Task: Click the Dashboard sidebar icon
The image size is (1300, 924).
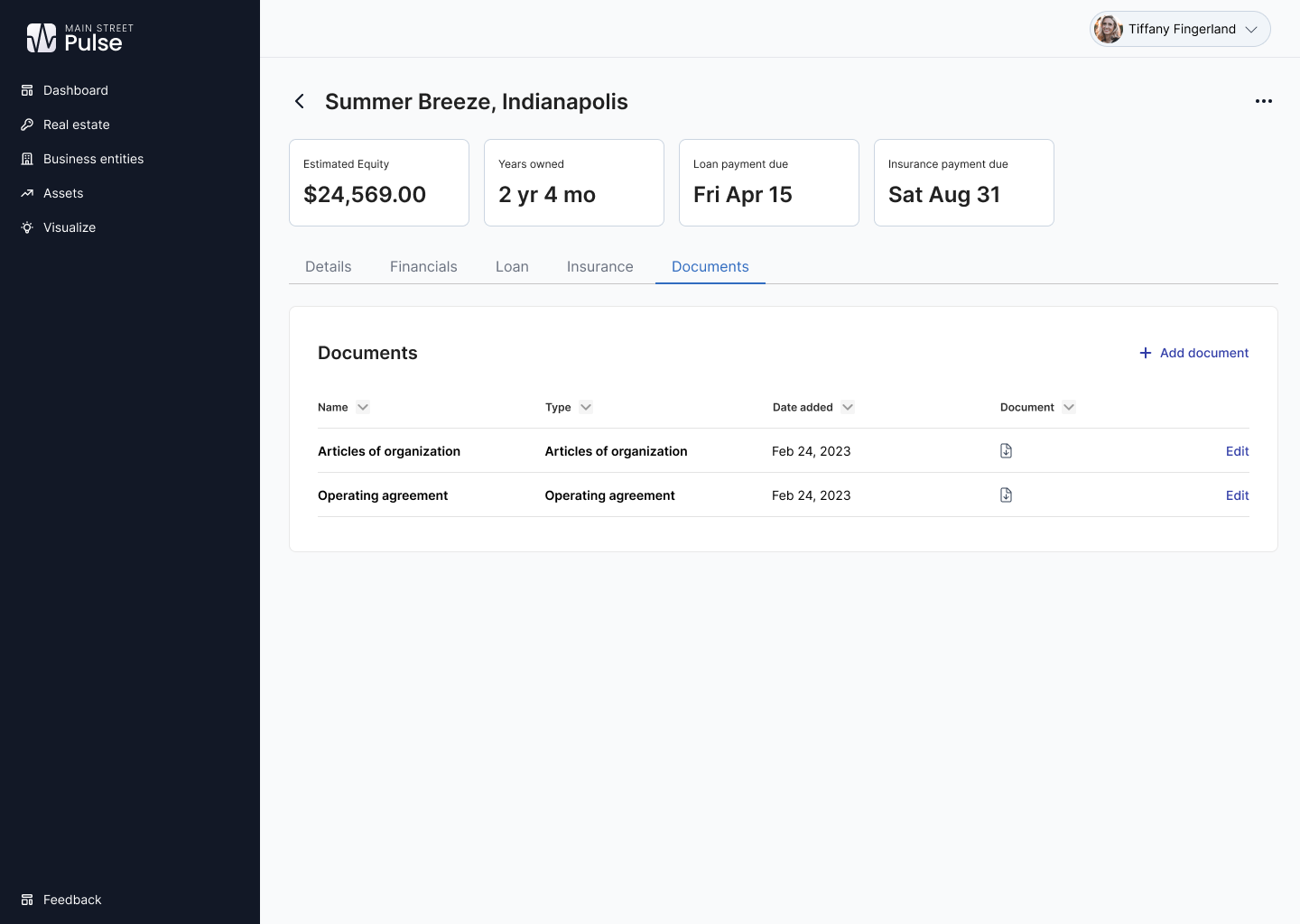Action: [27, 90]
